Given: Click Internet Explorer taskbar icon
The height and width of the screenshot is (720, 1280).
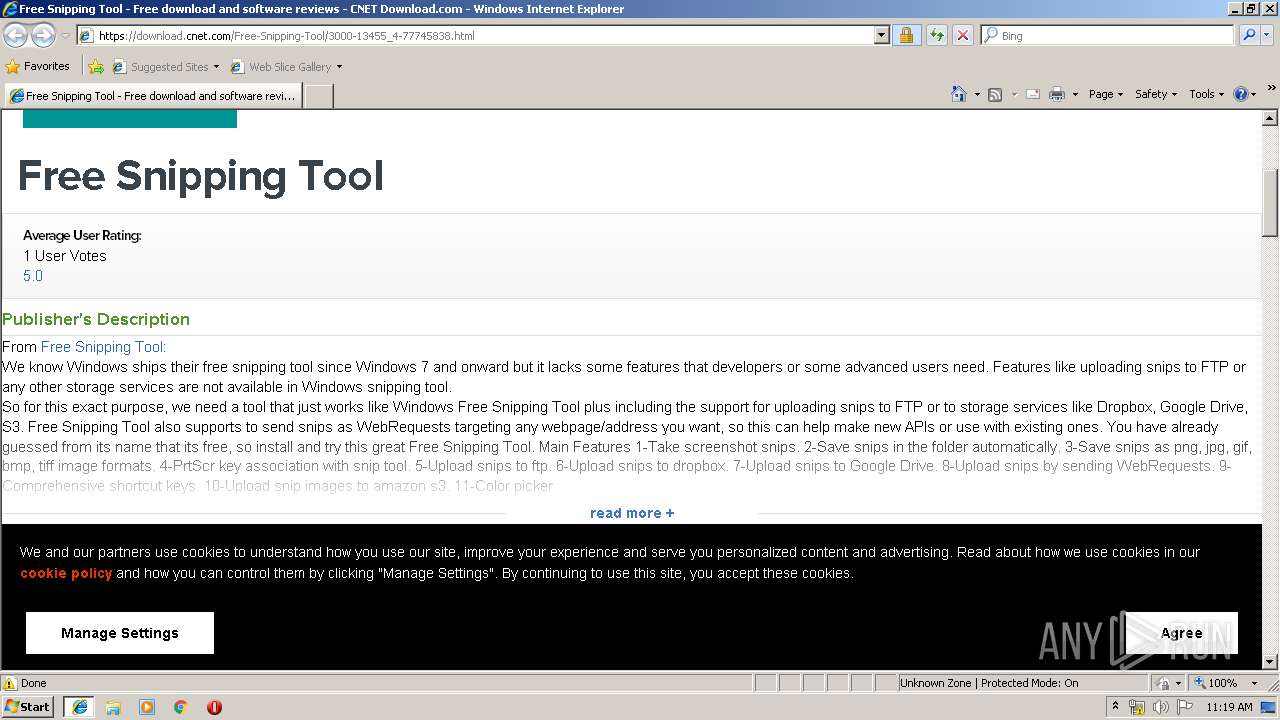Looking at the screenshot, I should [79, 707].
